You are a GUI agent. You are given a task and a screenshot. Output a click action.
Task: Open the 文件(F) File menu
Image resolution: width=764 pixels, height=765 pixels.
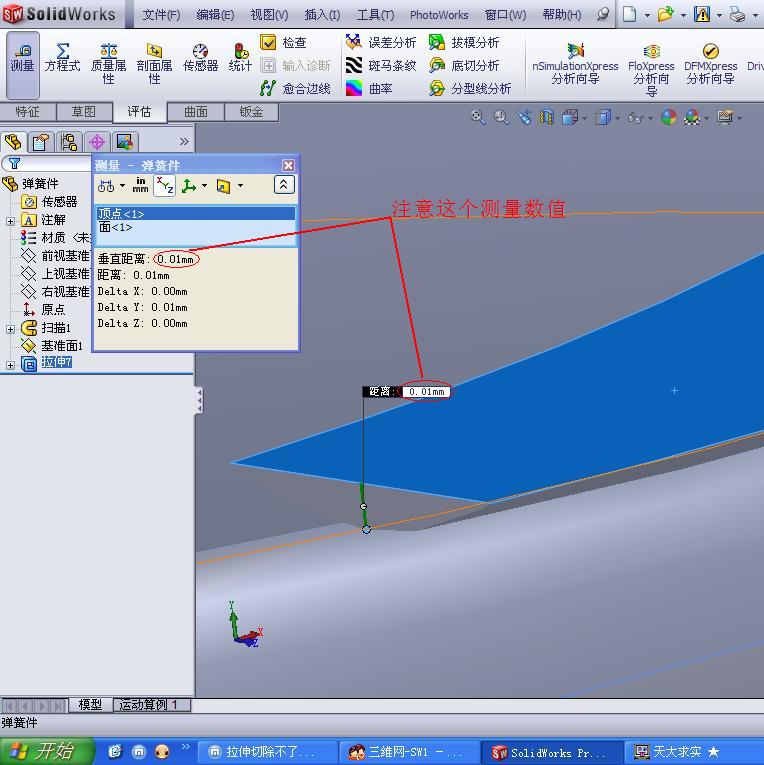(161, 15)
